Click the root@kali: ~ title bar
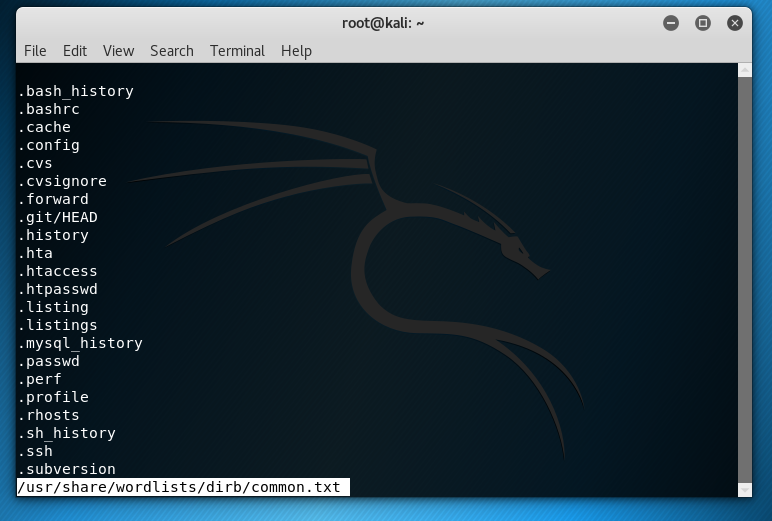Image resolution: width=772 pixels, height=521 pixels. 383,23
